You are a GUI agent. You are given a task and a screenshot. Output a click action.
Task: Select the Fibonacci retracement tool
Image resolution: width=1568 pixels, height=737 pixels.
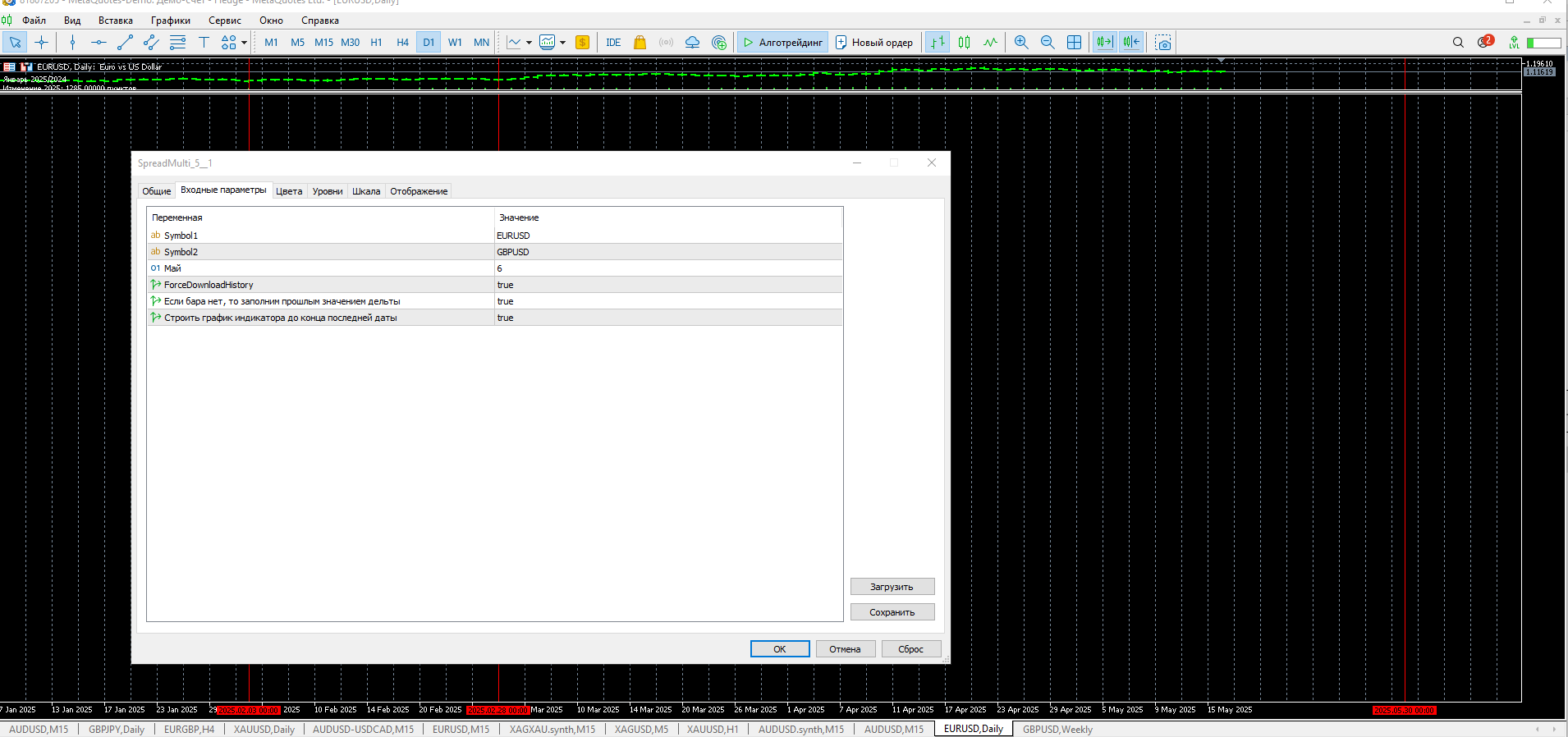pos(177,43)
